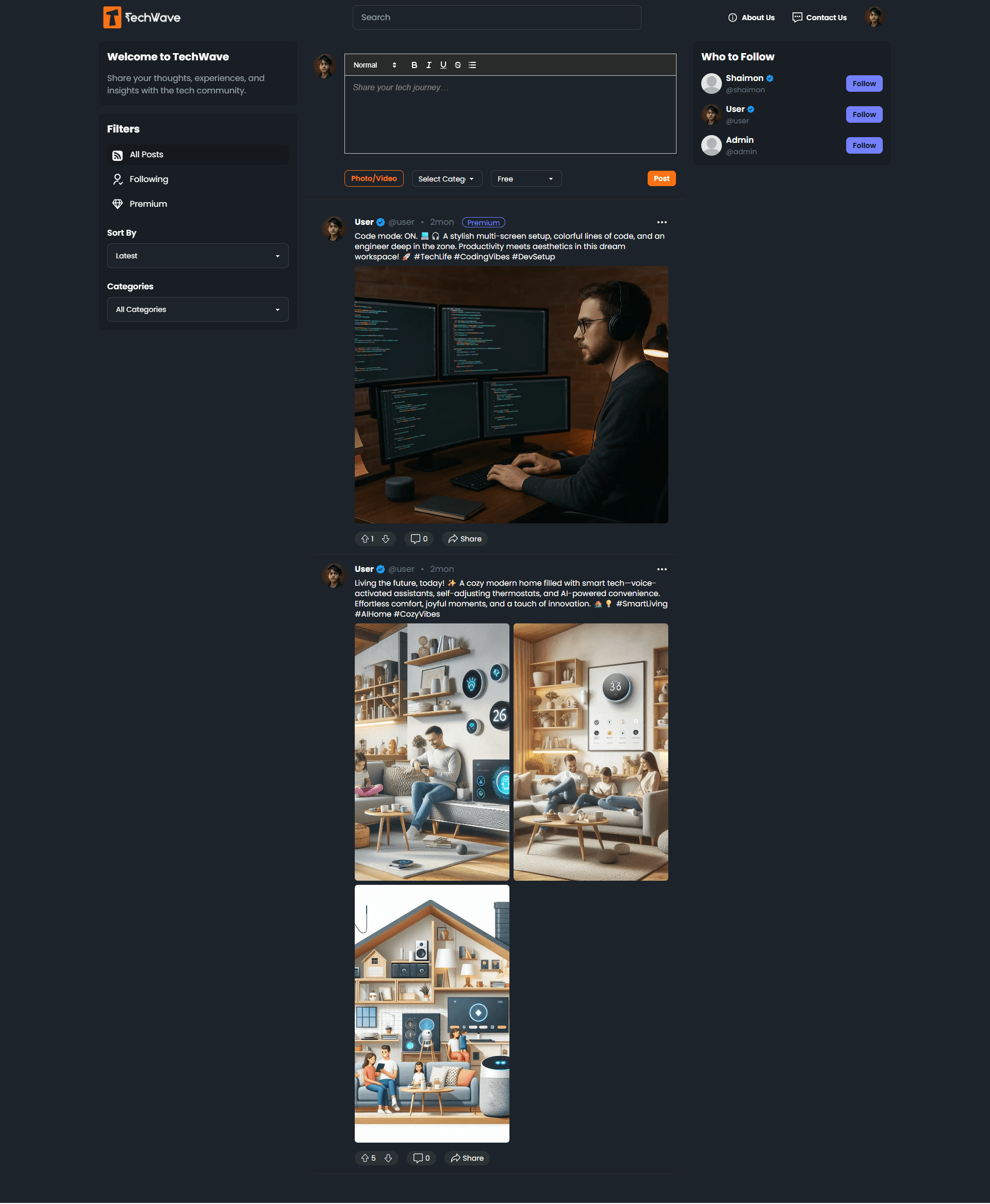This screenshot has width=990, height=1204.
Task: Select the Following filter
Action: click(148, 179)
